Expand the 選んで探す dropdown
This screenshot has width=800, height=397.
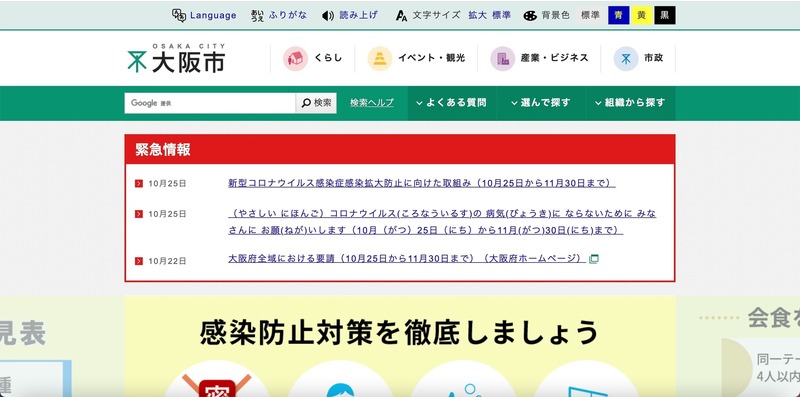point(541,103)
